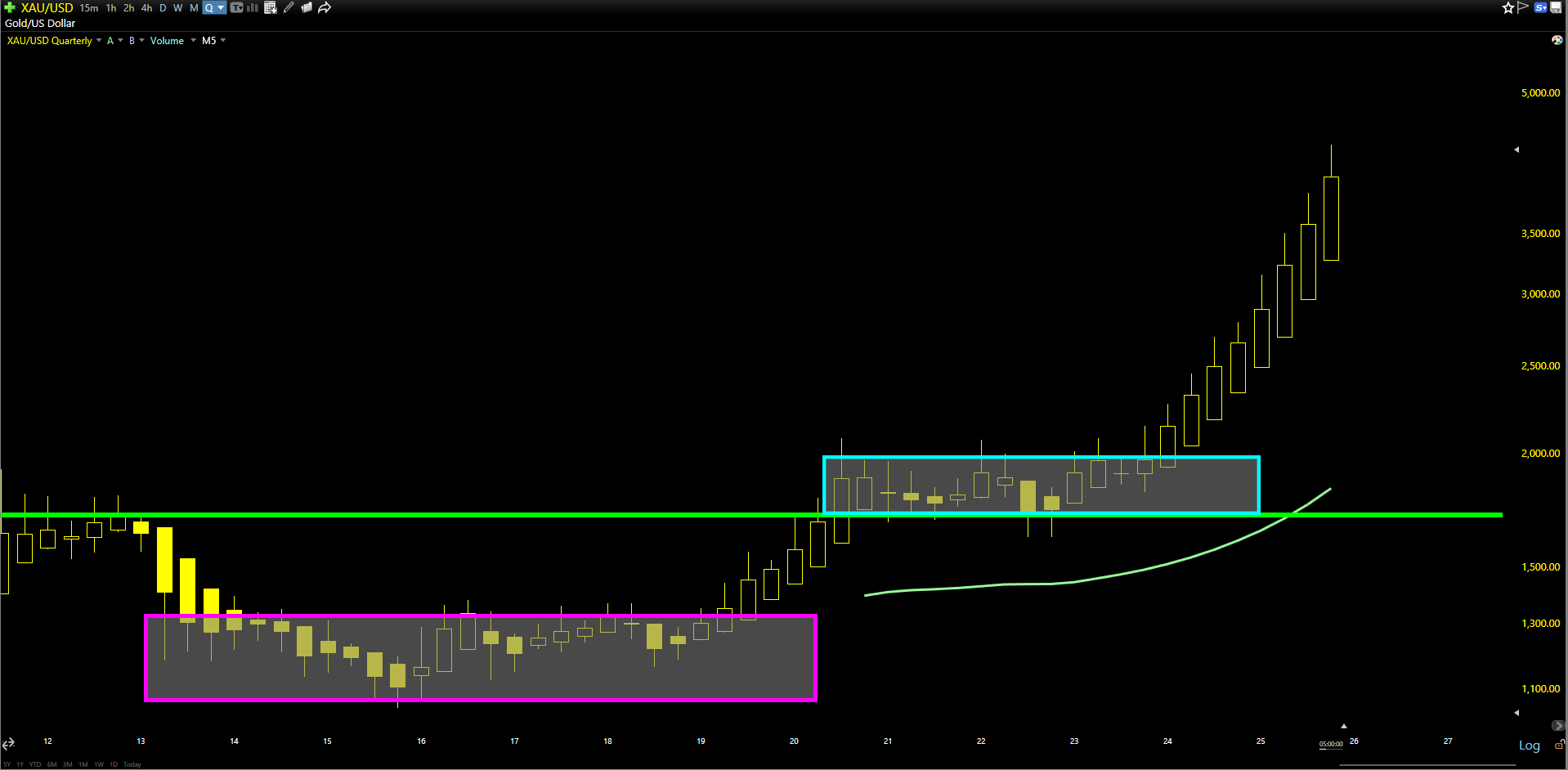Set range to Today

(132, 765)
